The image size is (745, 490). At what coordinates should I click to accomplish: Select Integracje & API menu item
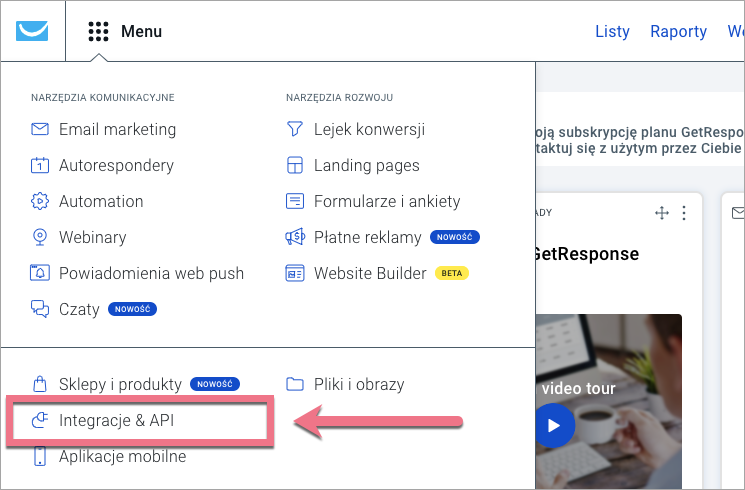coord(116,421)
